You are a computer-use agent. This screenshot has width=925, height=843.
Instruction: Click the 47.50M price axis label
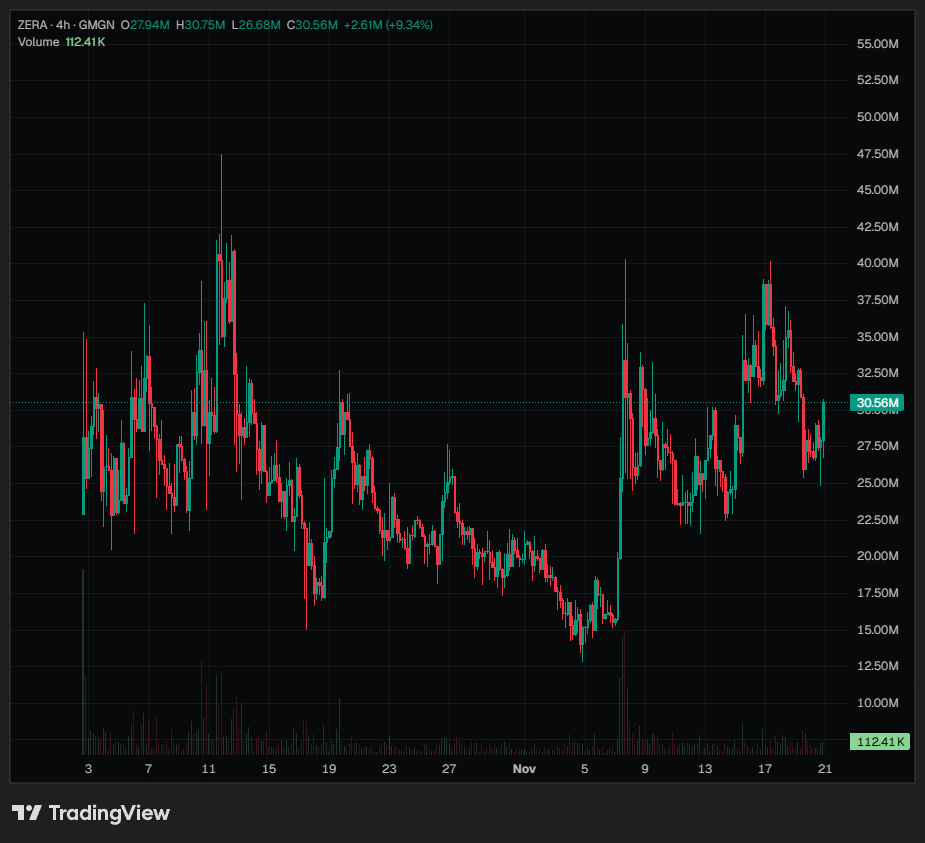click(x=877, y=154)
